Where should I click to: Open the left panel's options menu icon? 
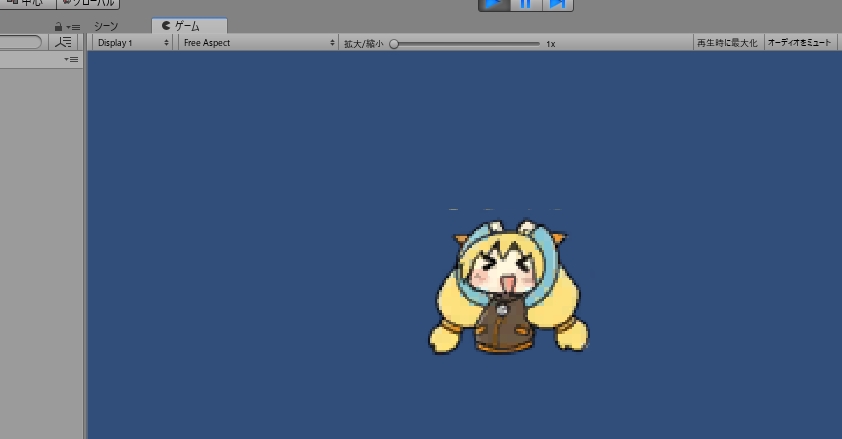coord(71,60)
